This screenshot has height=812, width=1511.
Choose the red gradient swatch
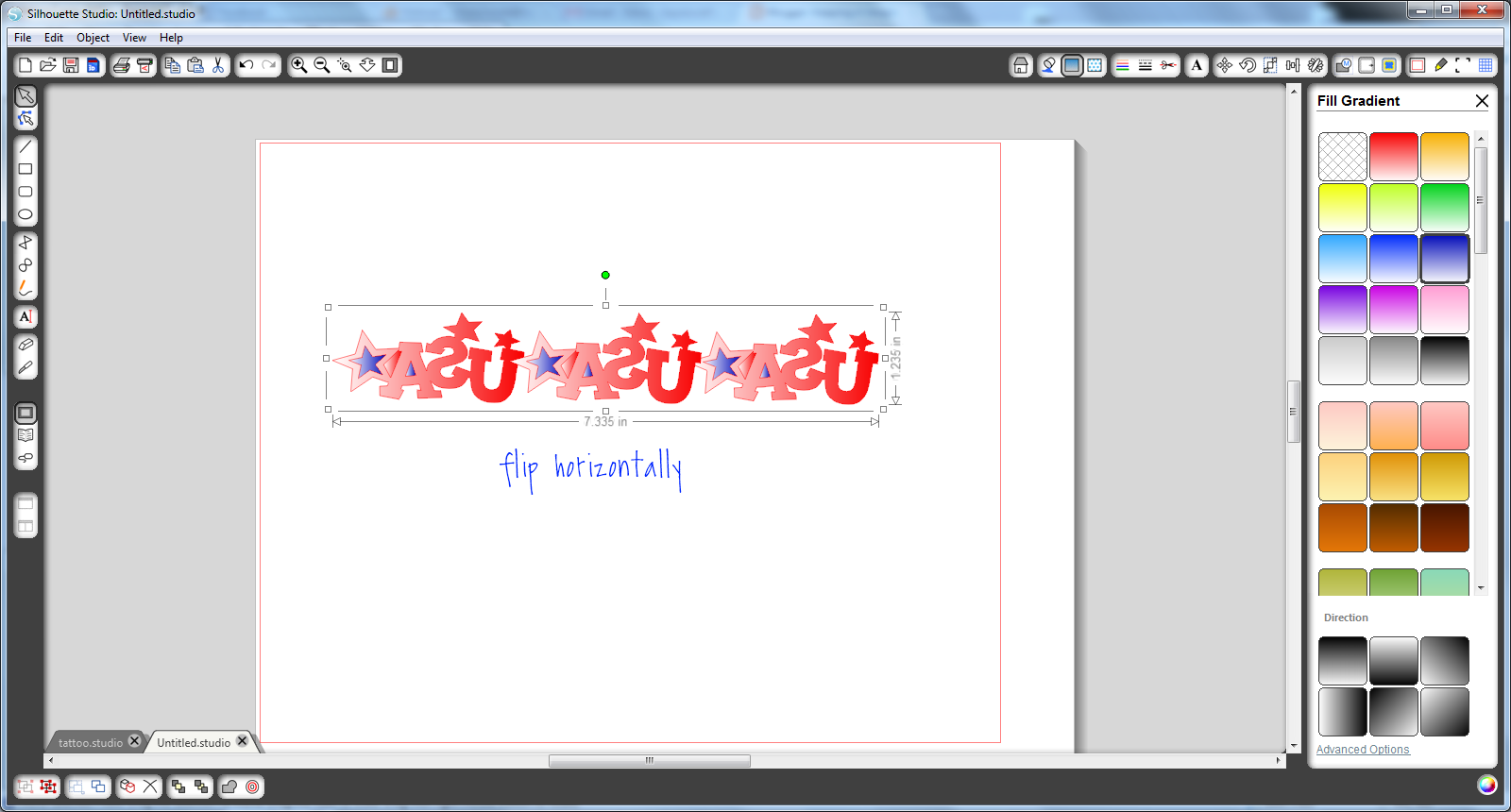click(x=1394, y=157)
